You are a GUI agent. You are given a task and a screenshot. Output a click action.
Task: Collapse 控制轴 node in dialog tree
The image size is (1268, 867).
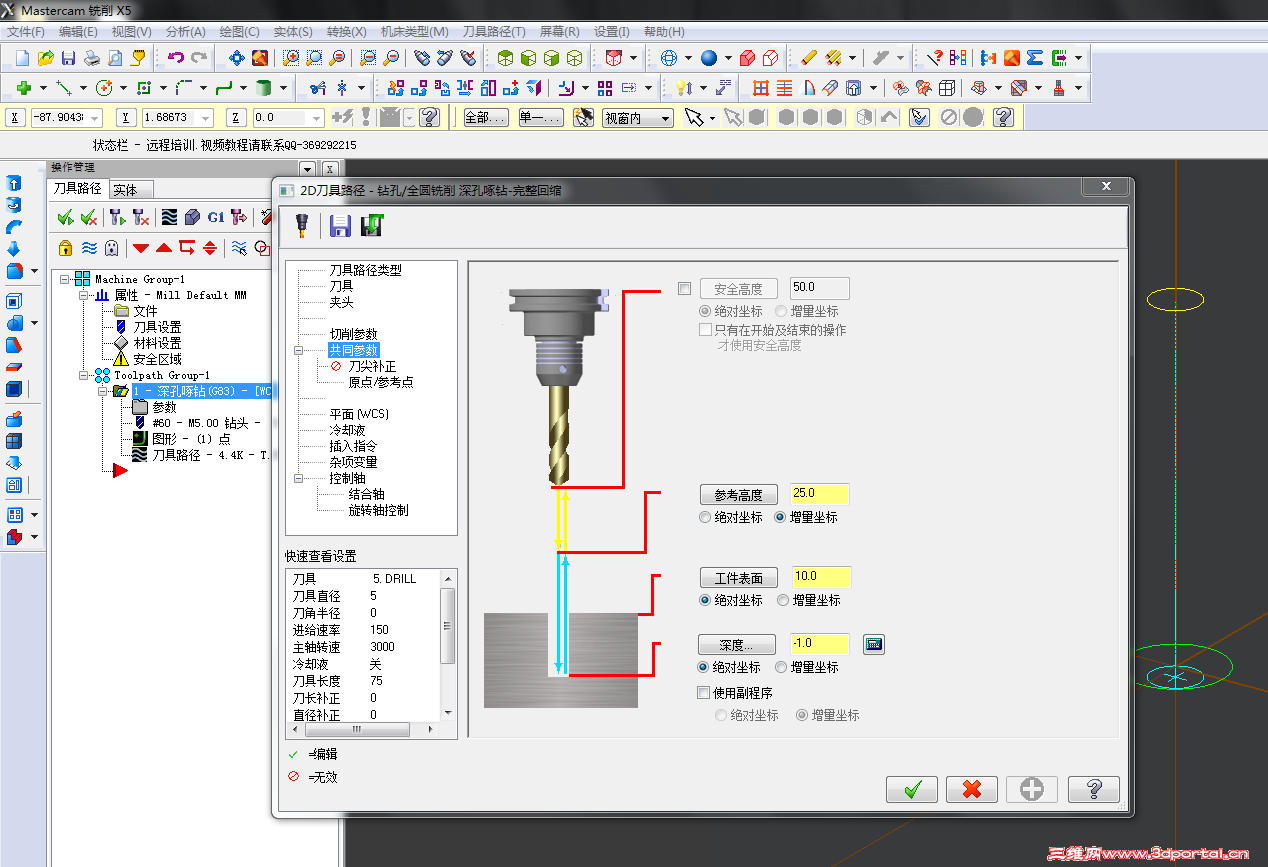pyautogui.click(x=298, y=479)
